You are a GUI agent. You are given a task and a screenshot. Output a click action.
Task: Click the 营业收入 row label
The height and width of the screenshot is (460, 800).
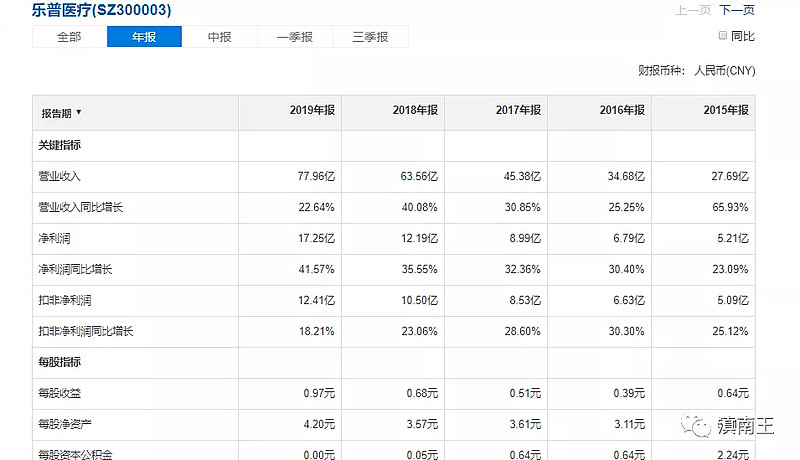(59, 176)
